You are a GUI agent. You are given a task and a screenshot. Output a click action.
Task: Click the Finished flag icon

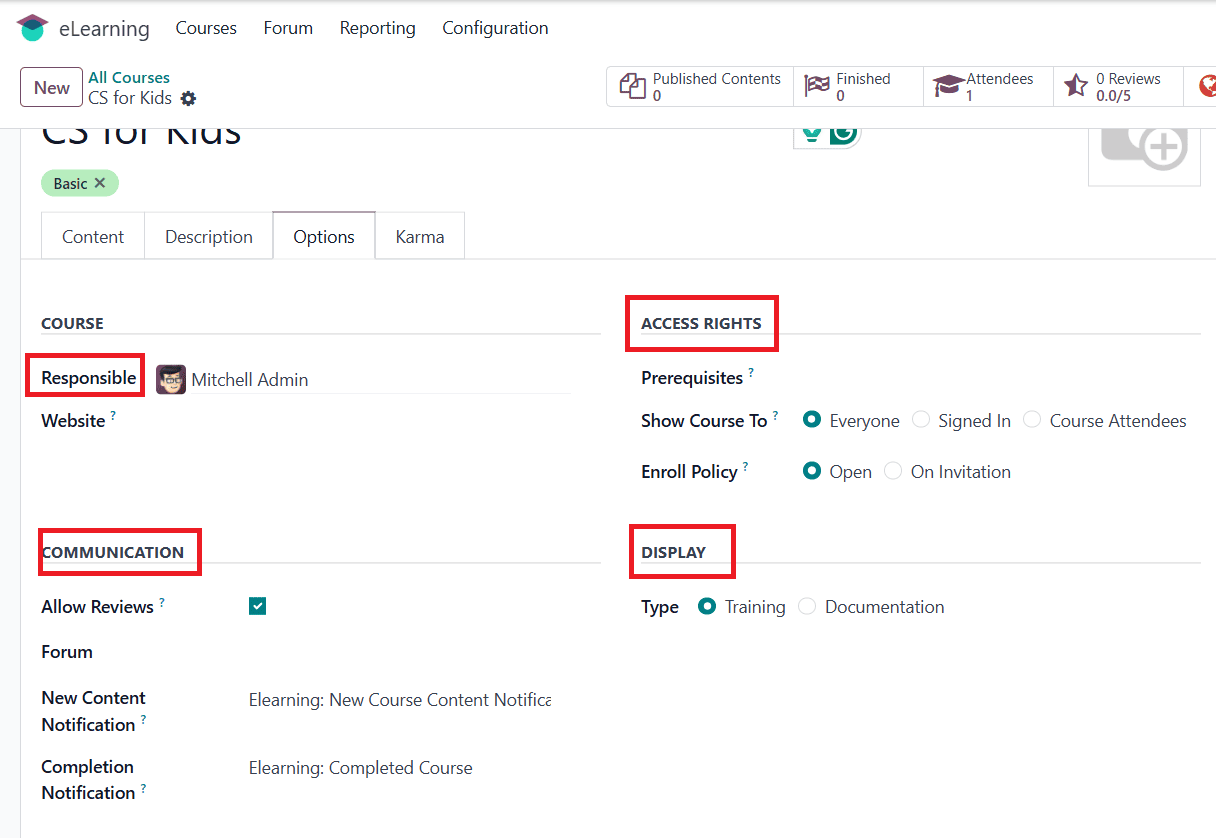817,87
